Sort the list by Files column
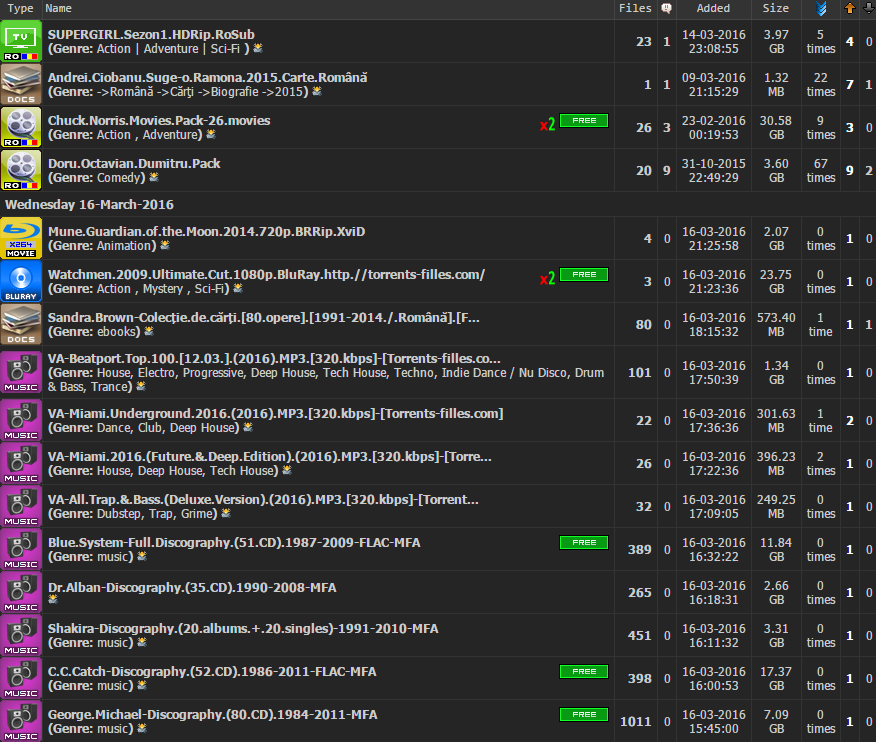This screenshot has height=742, width=876. click(635, 8)
